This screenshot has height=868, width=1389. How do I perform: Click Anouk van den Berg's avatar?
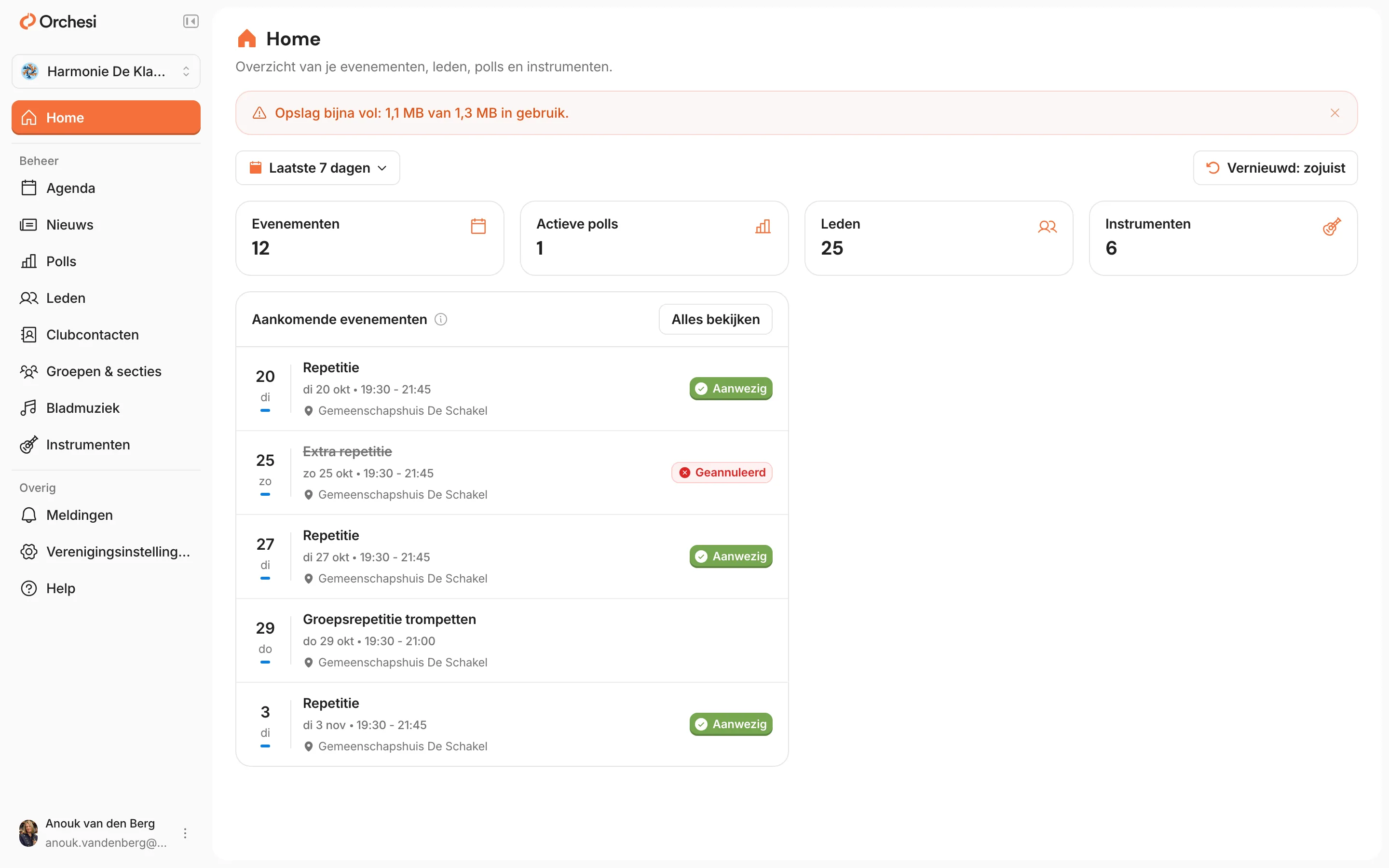(x=29, y=833)
